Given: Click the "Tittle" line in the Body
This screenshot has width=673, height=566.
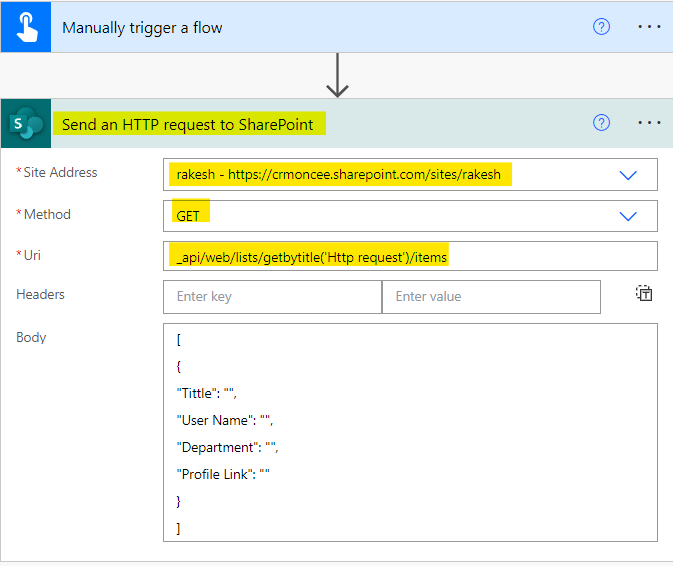Looking at the screenshot, I should coord(206,393).
